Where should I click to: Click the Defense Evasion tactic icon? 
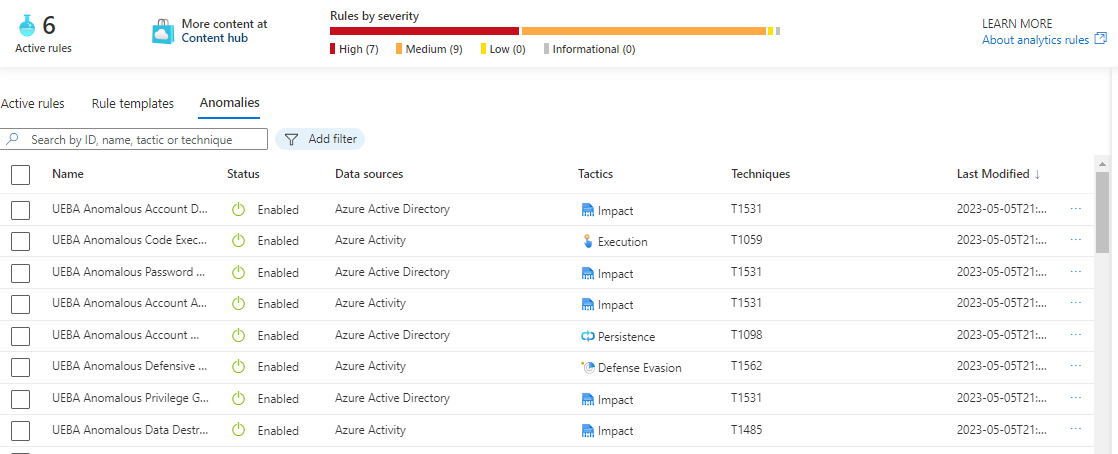click(x=587, y=368)
